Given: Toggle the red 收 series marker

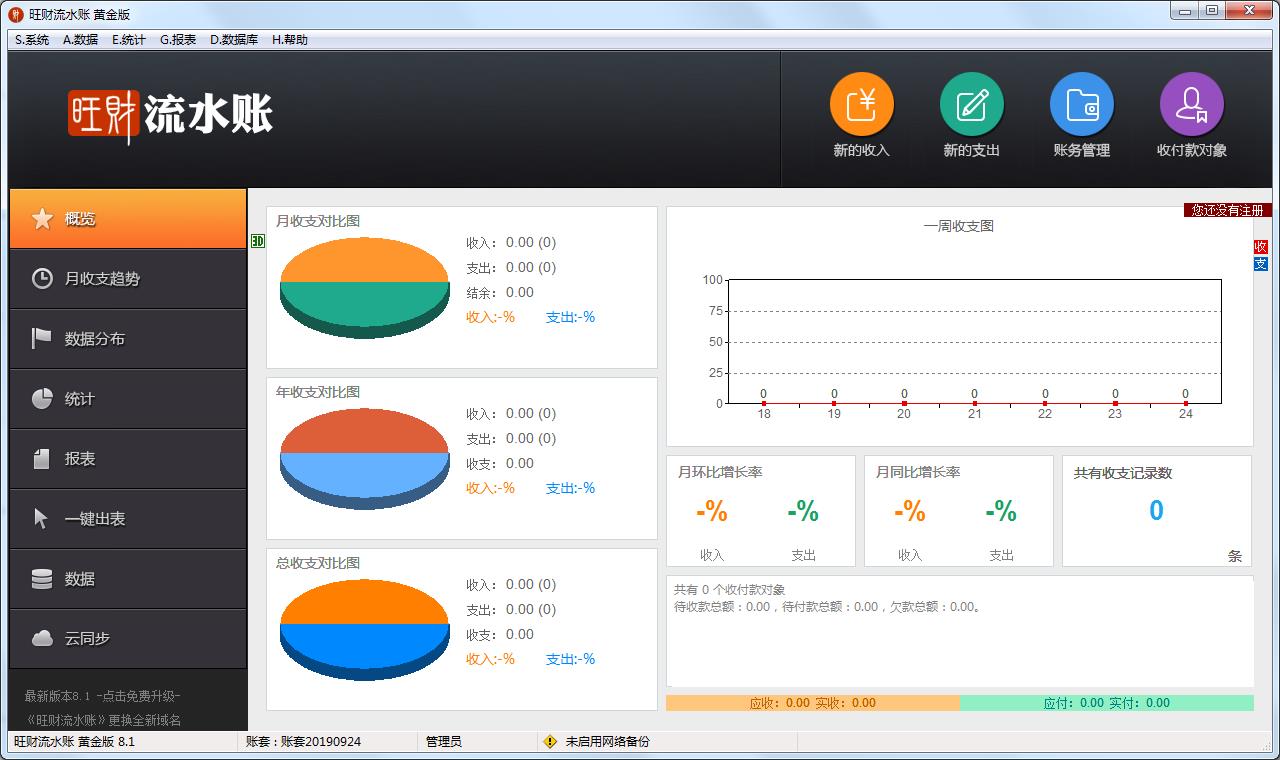Looking at the screenshot, I should click(x=1261, y=247).
